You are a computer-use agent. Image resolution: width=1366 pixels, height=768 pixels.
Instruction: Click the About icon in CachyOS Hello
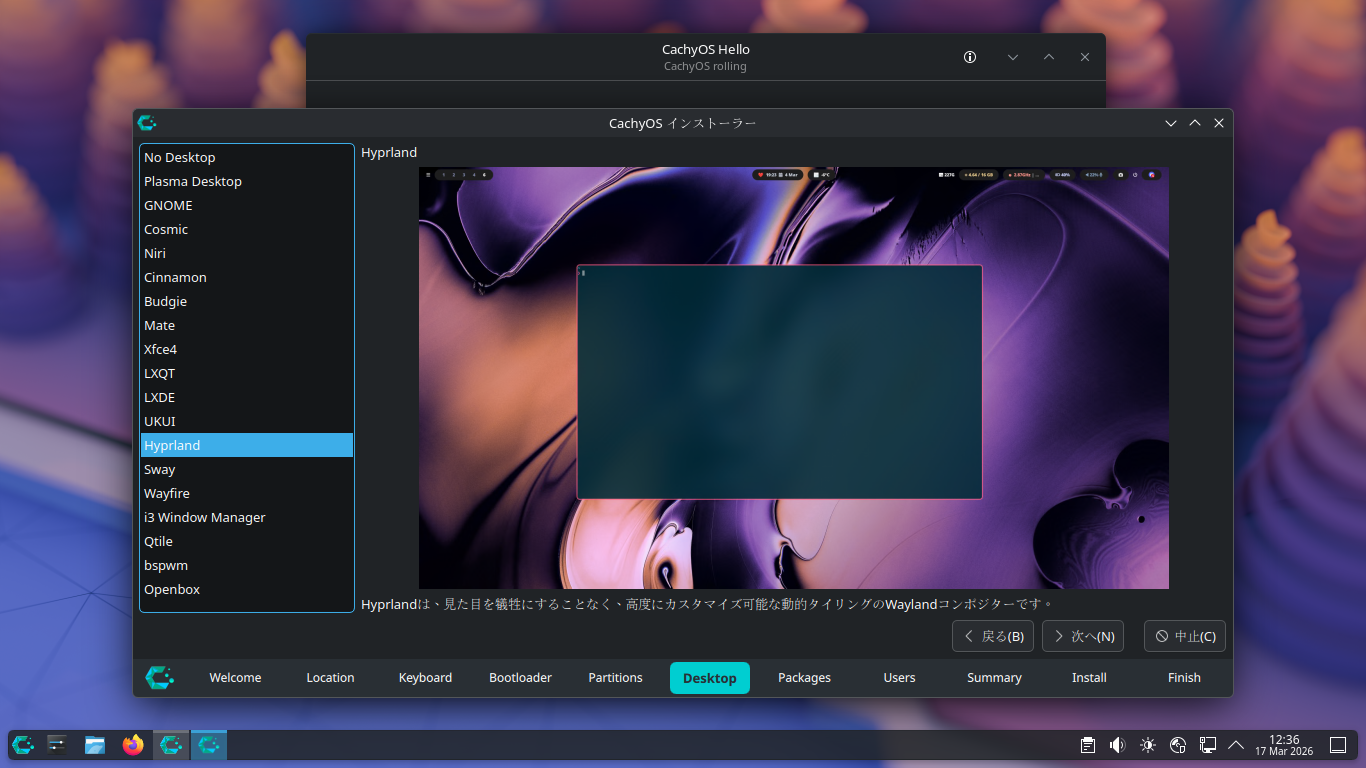[969, 57]
